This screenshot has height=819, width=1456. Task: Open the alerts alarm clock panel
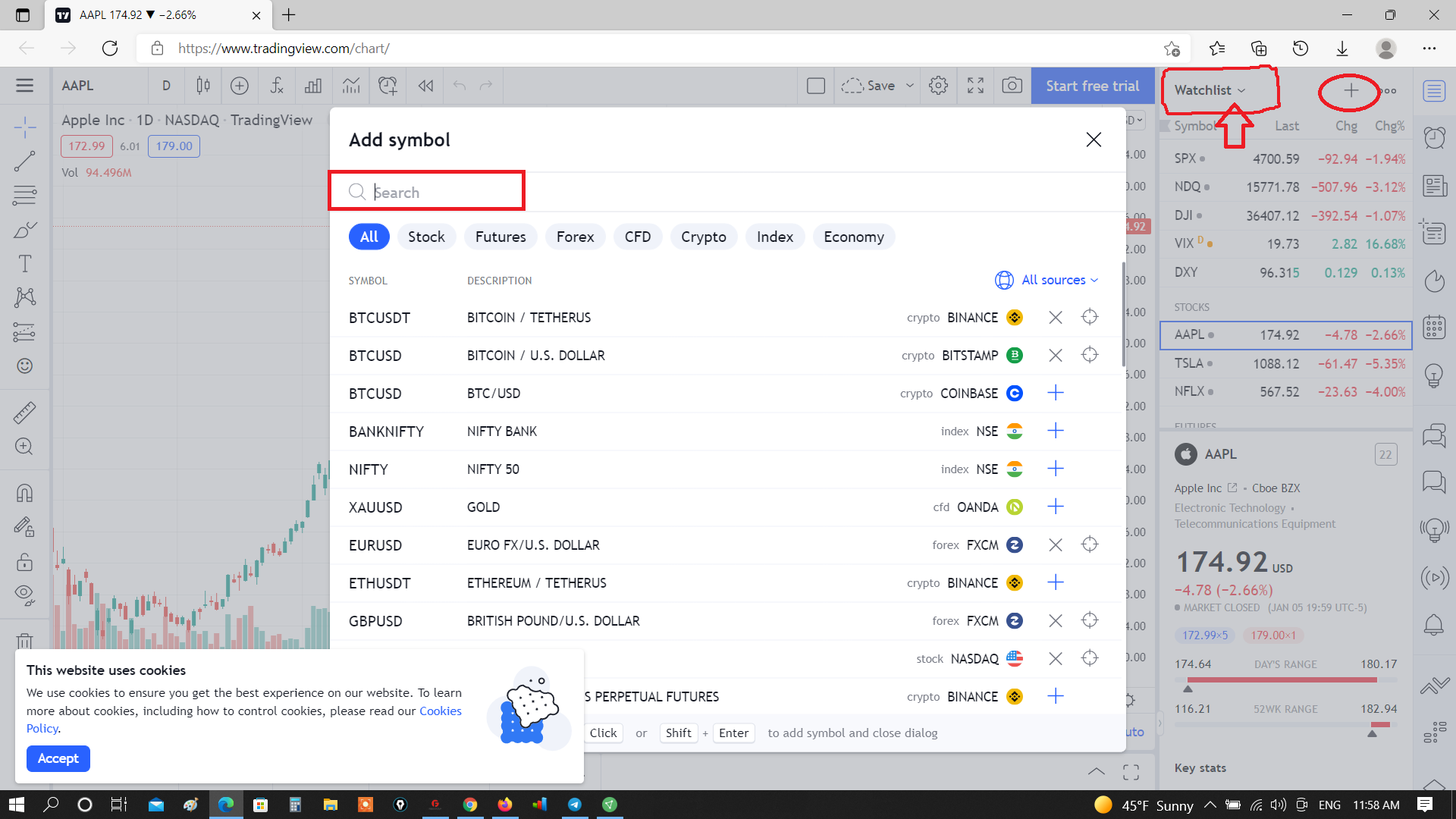pos(1434,138)
